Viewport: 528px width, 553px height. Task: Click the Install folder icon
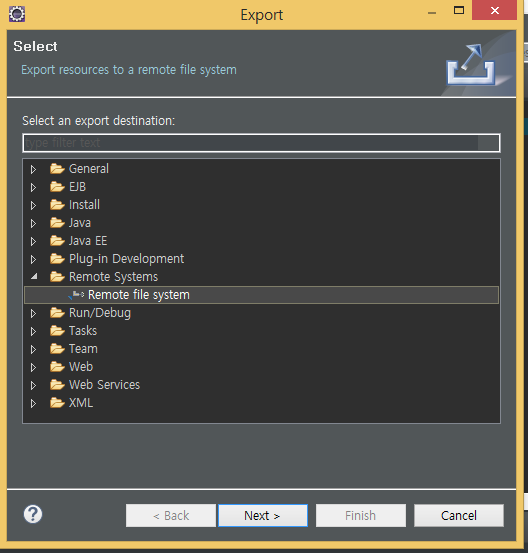pyautogui.click(x=57, y=205)
